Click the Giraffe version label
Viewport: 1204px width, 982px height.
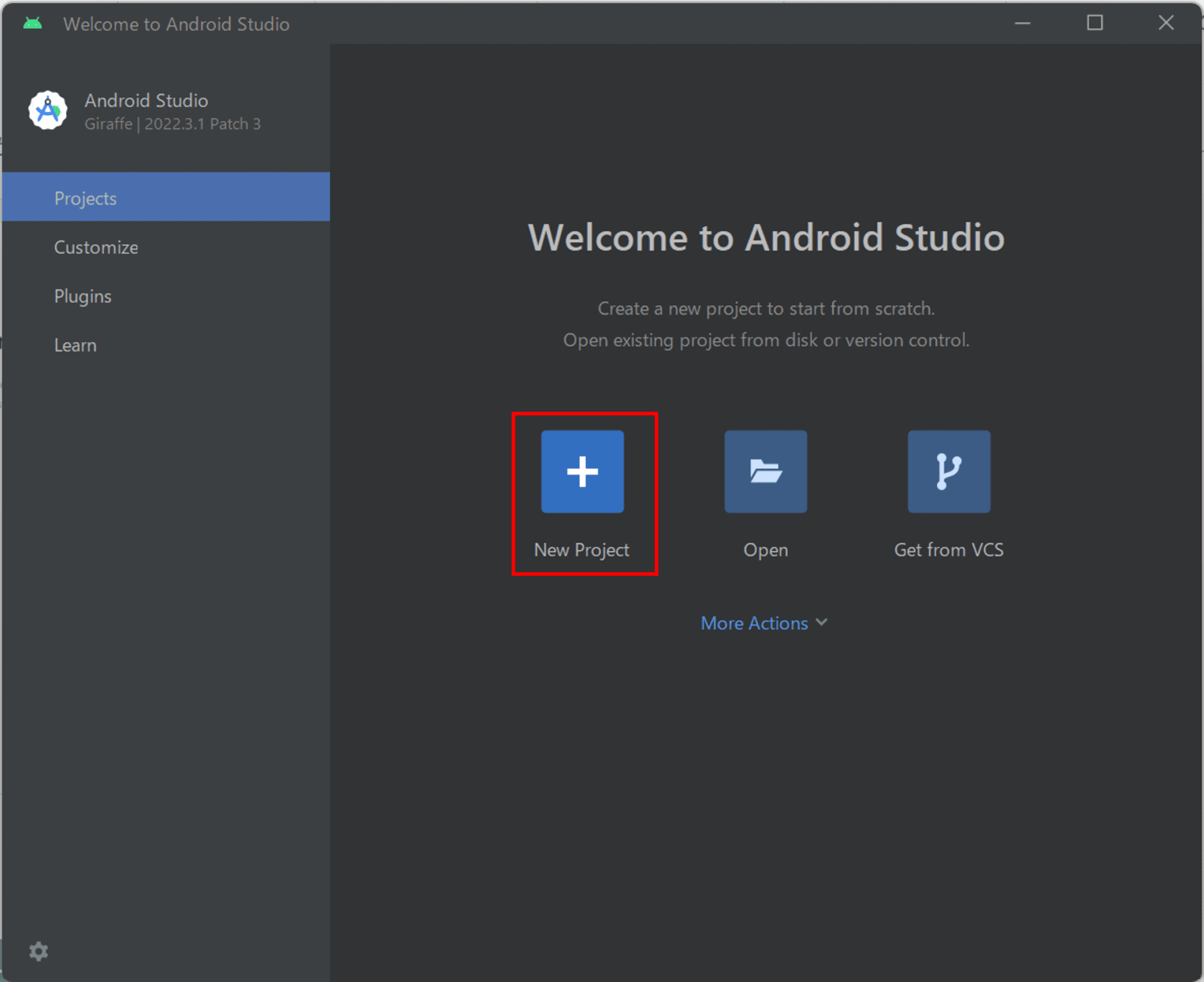(x=173, y=124)
